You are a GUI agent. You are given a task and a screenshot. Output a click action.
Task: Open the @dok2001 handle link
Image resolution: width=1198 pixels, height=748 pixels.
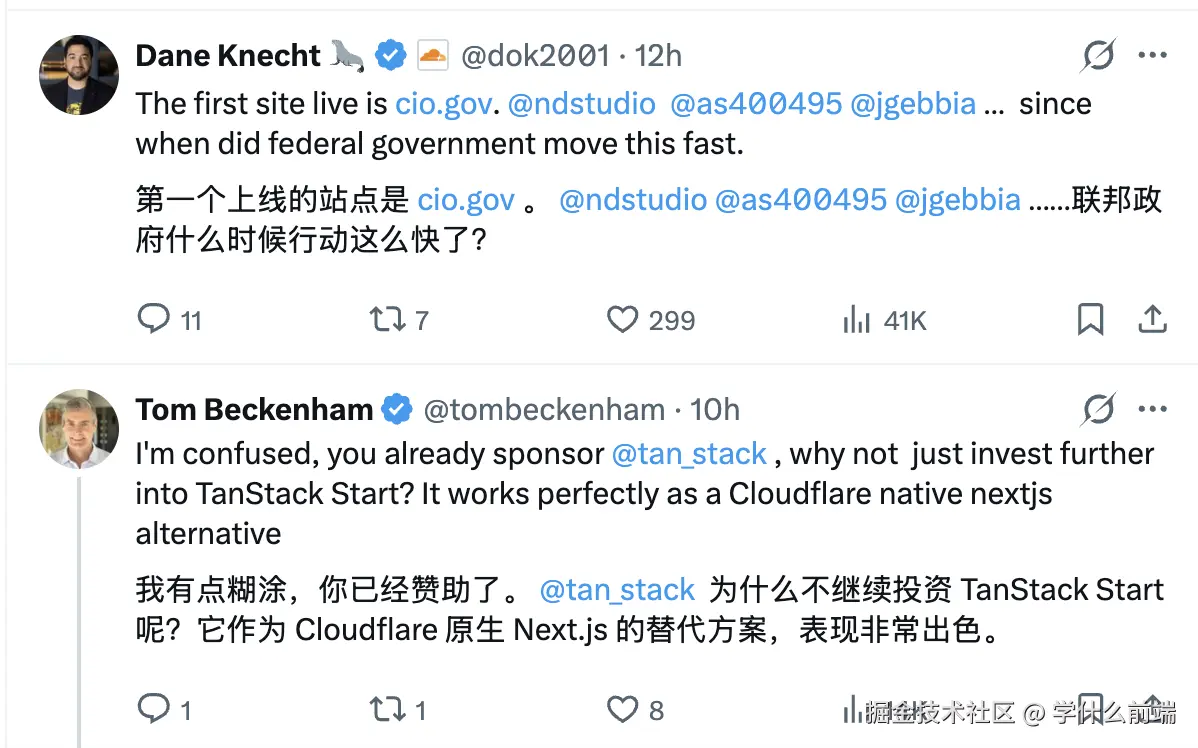tap(534, 56)
